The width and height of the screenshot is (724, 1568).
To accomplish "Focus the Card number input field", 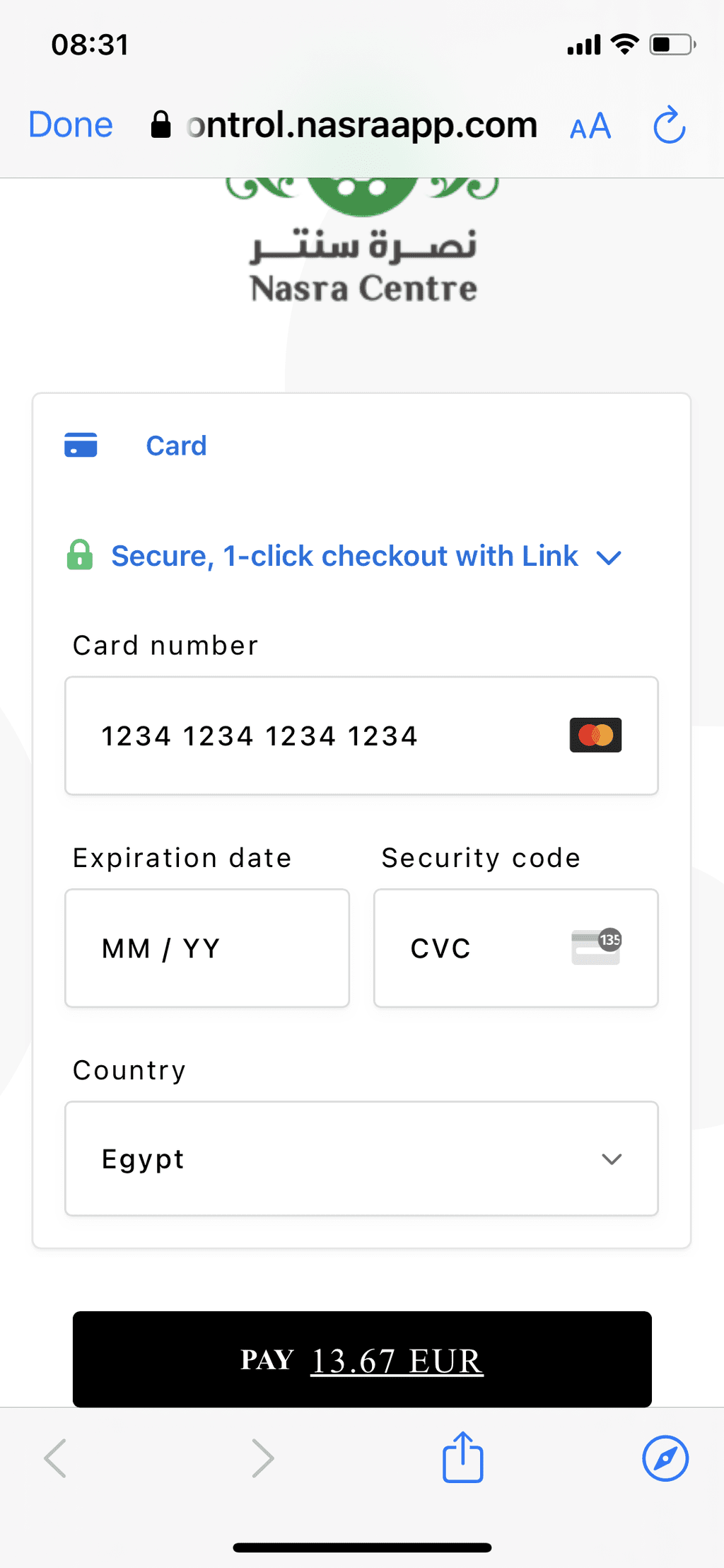I will pos(361,736).
